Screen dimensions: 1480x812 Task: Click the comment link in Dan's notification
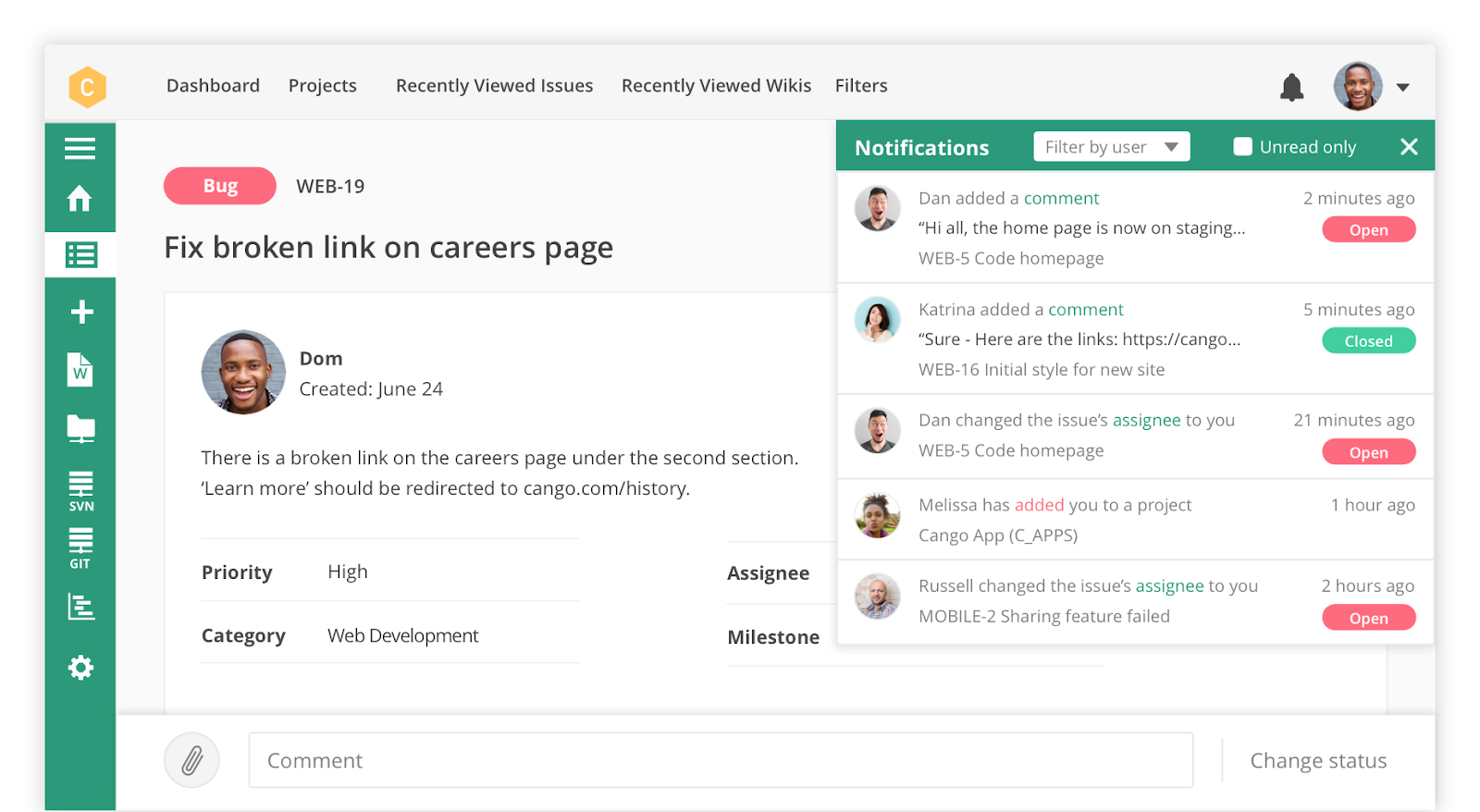point(1061,198)
